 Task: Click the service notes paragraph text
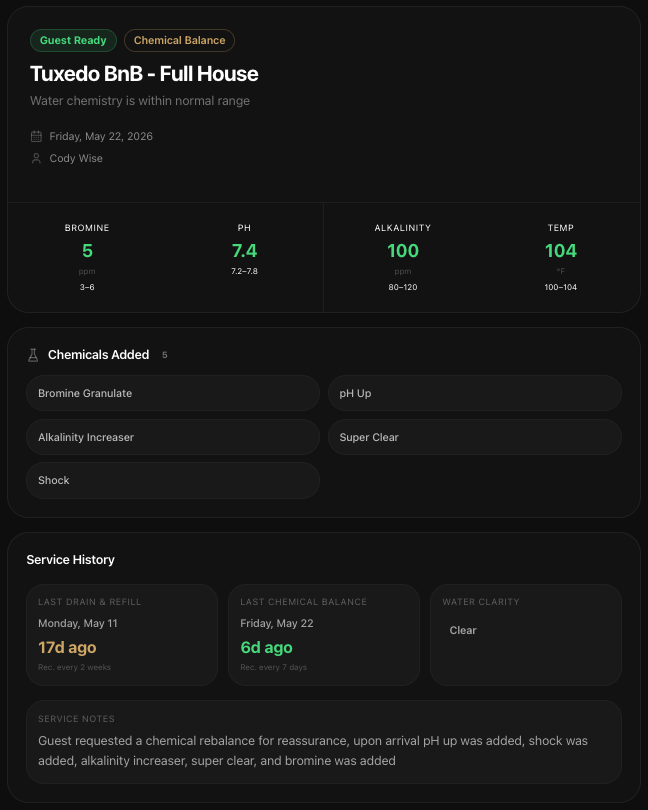pos(313,751)
